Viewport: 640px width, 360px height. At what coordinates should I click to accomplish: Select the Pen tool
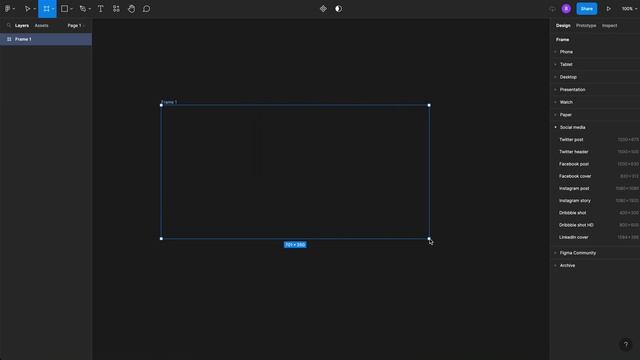[x=83, y=9]
